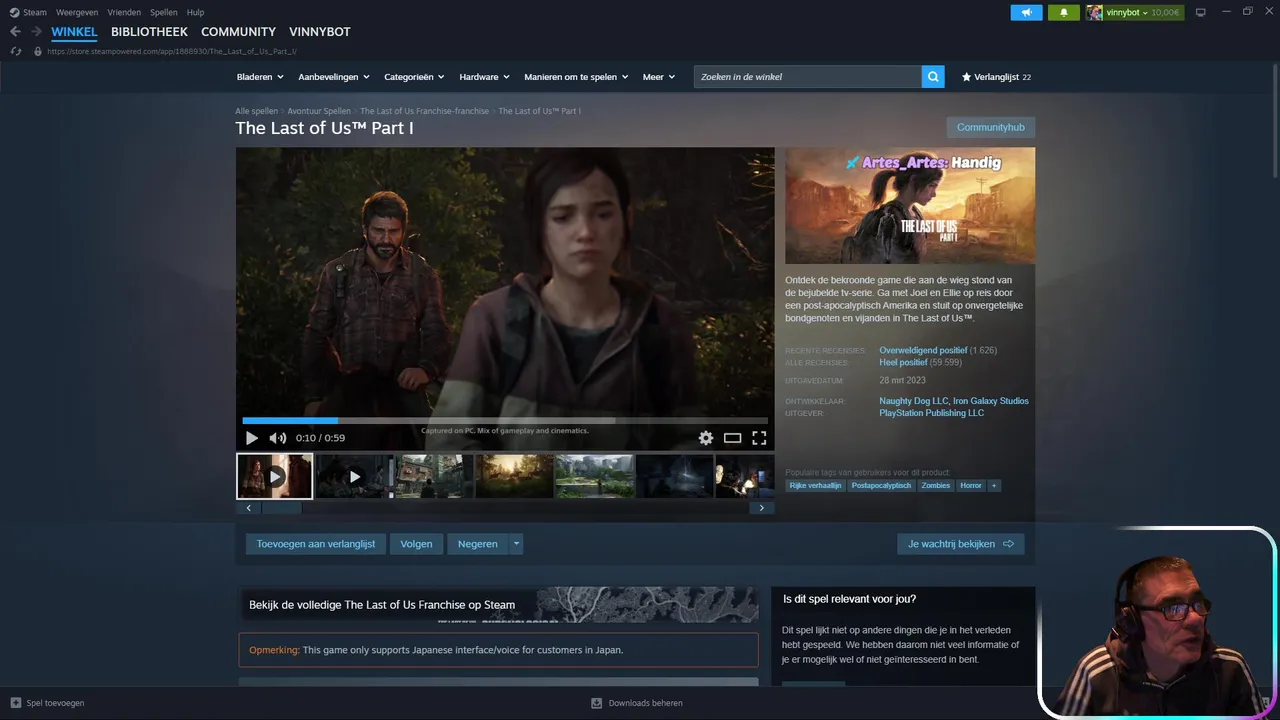Click the game header capsule image
Image resolution: width=1280 pixels, height=720 pixels.
pyautogui.click(x=910, y=206)
